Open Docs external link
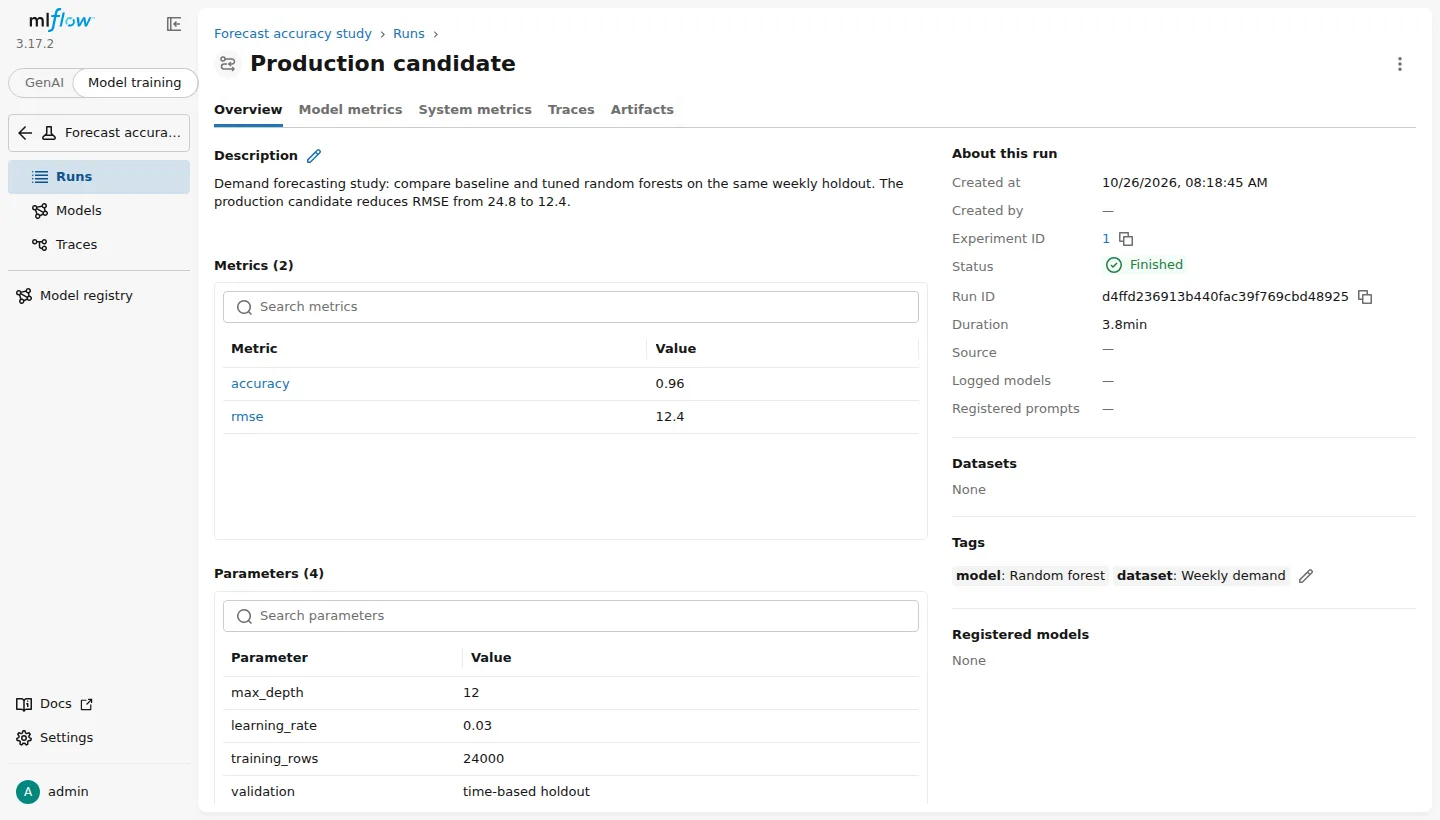The height and width of the screenshot is (820, 1440). click(x=99, y=704)
